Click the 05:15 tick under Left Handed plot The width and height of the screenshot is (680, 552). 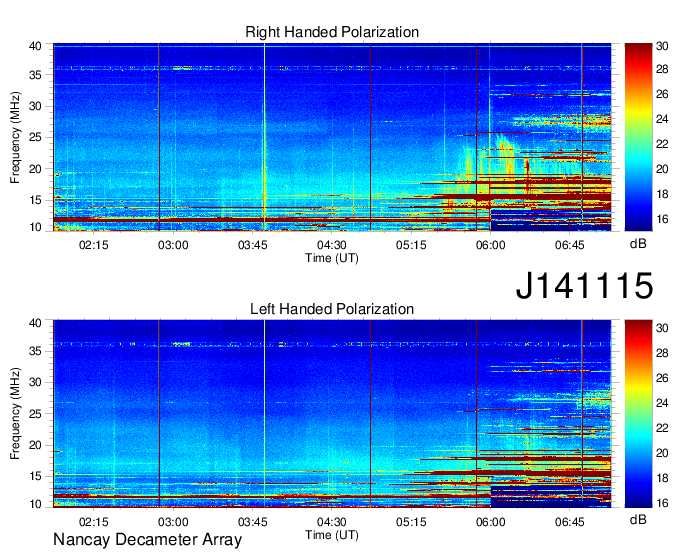point(411,522)
